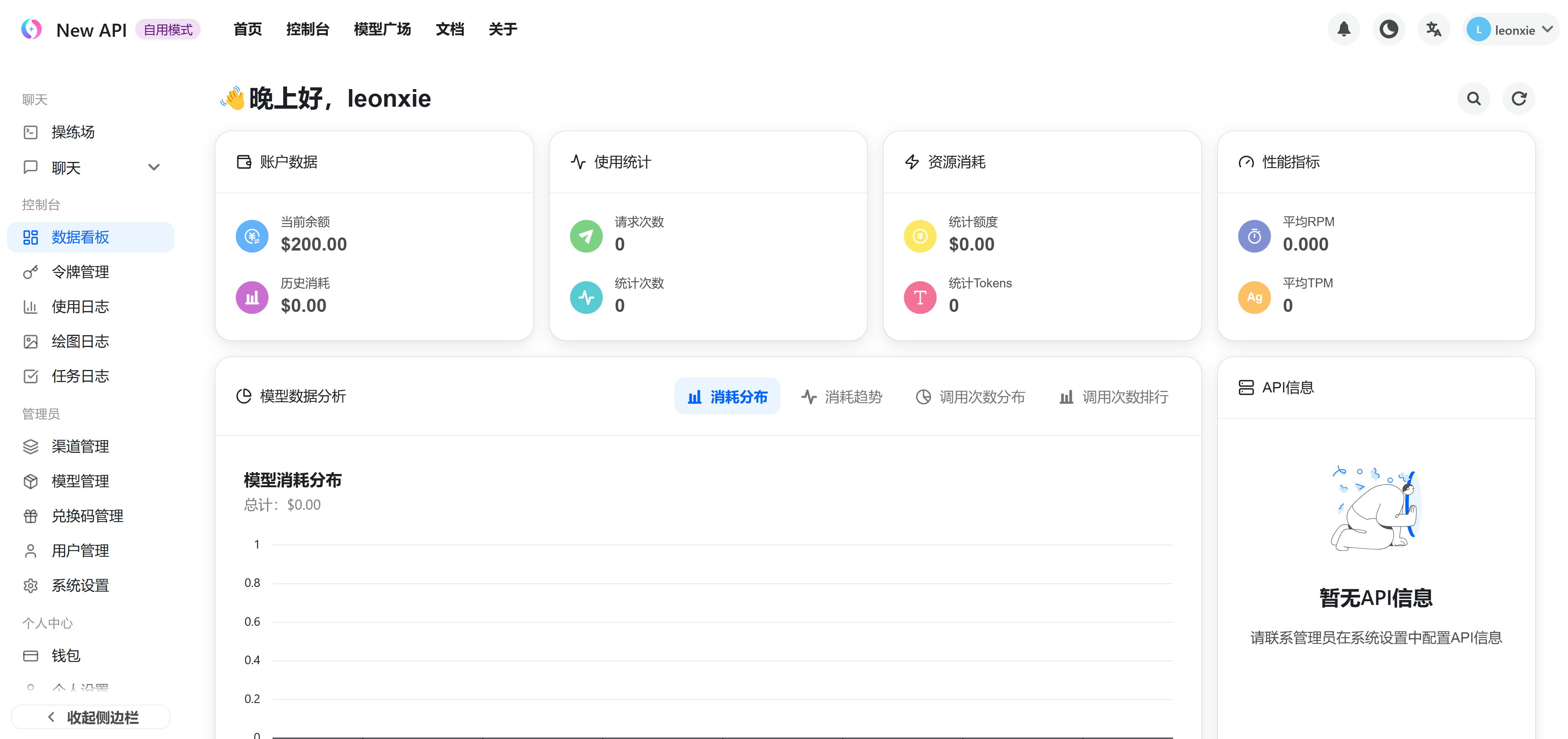This screenshot has width=1568, height=739.
Task: Open 渠道管理 in the sidebar
Action: coord(81,446)
